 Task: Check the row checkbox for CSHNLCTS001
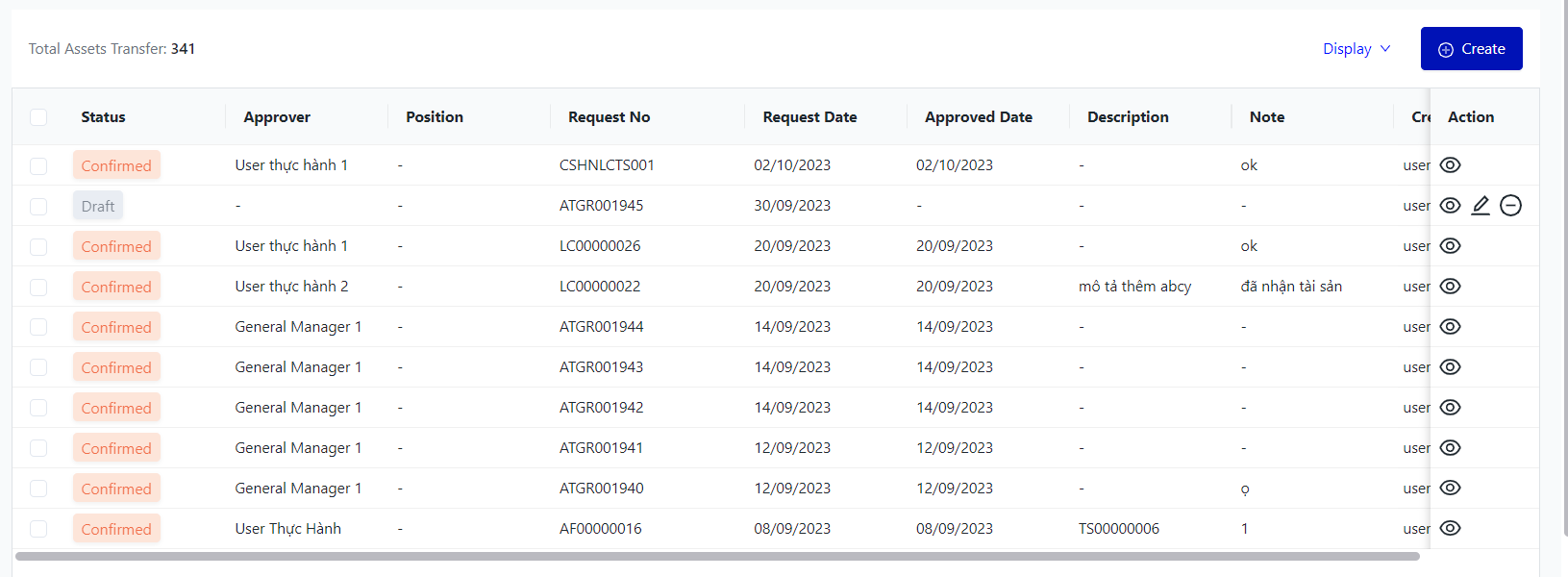tap(38, 166)
